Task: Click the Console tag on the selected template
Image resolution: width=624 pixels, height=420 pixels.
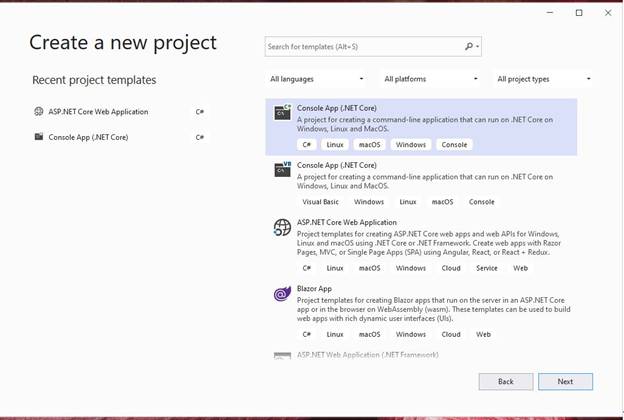Action: tap(454, 145)
